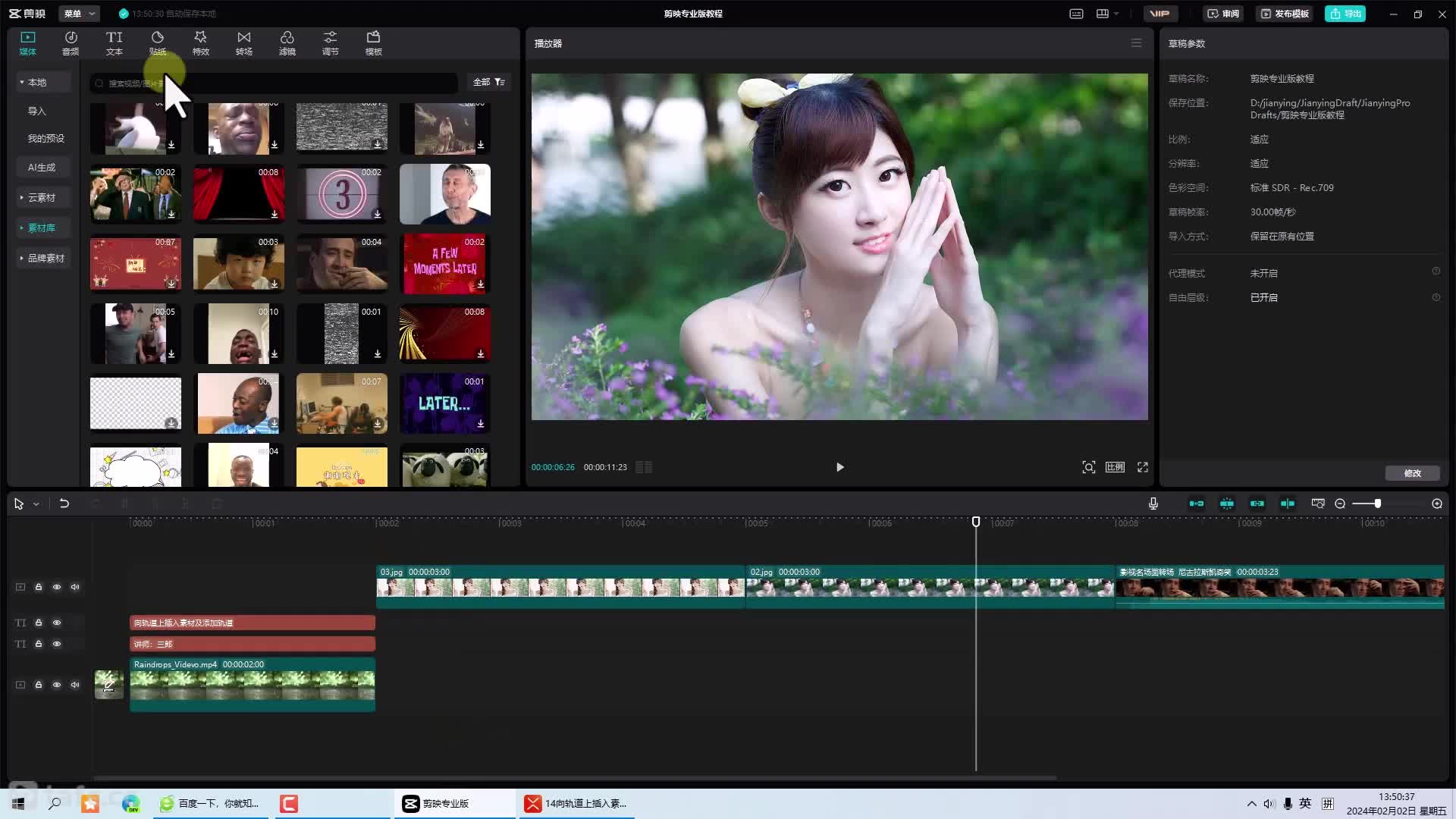Image resolution: width=1456 pixels, height=819 pixels.
Task: Mute the 03.jpg video track
Action: [75, 587]
